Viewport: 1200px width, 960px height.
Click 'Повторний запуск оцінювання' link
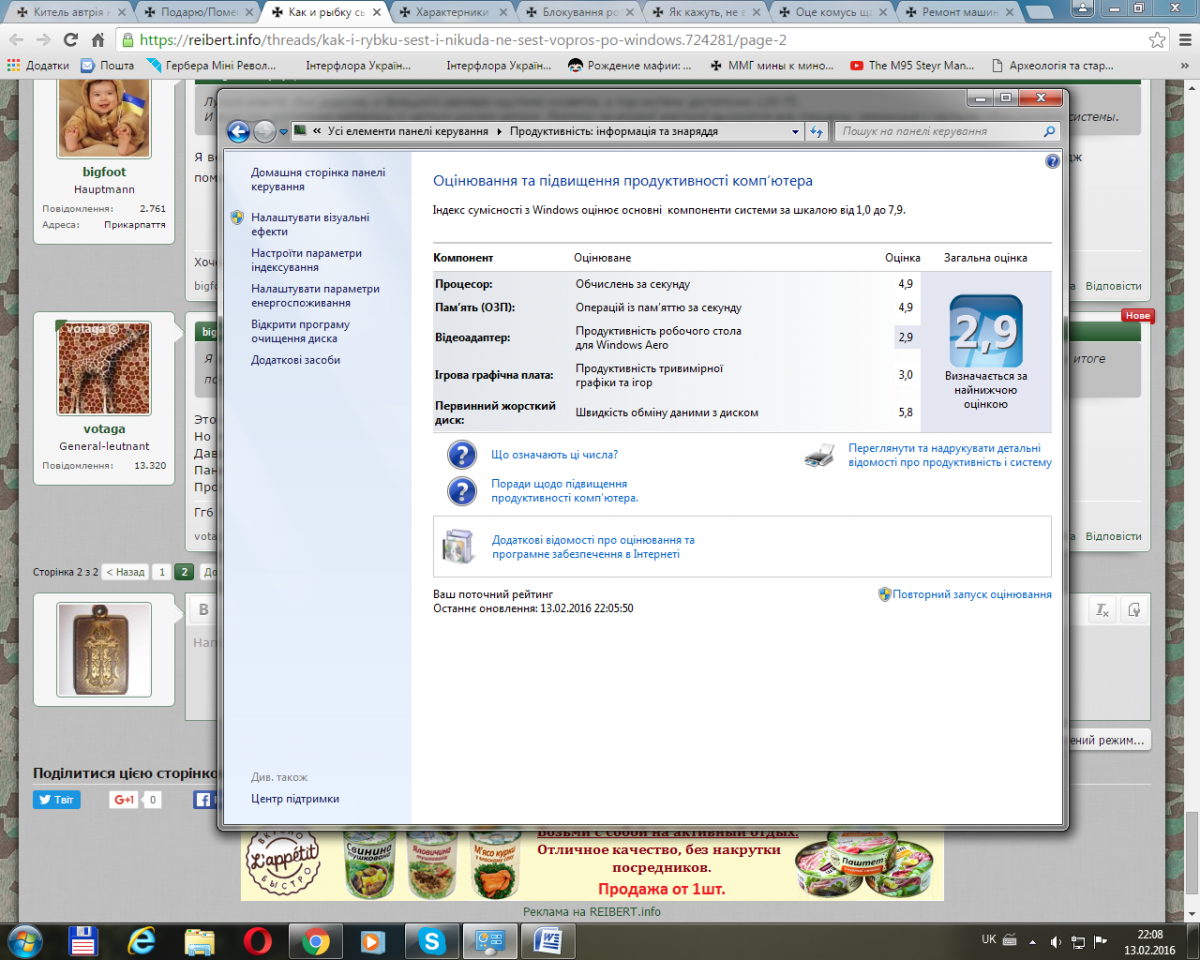(x=972, y=594)
